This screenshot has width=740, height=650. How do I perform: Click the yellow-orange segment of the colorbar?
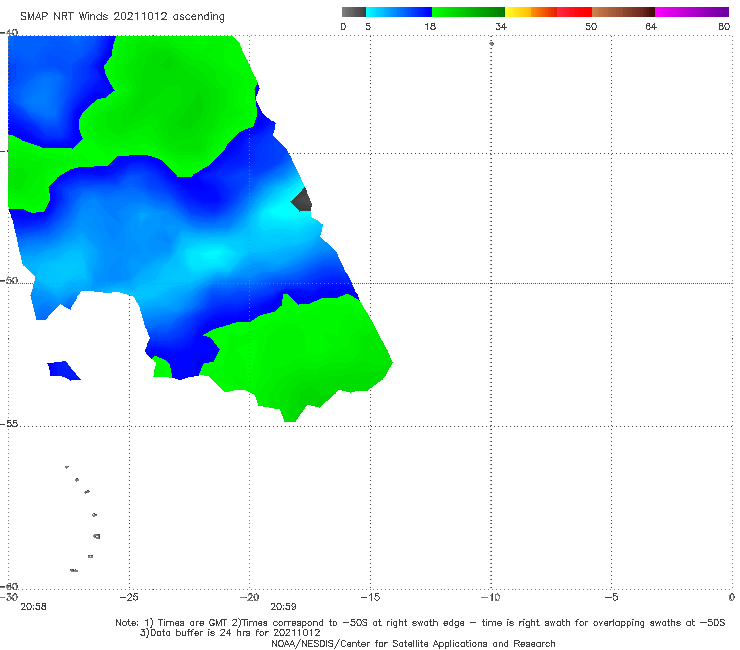530,12
